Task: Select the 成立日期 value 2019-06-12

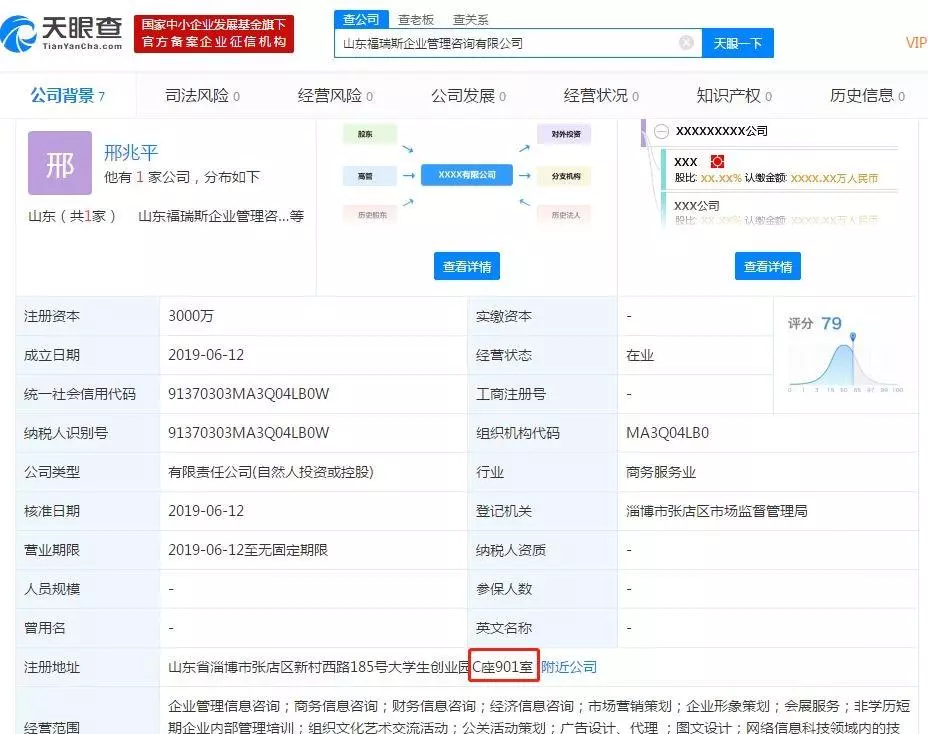Action: (x=206, y=355)
